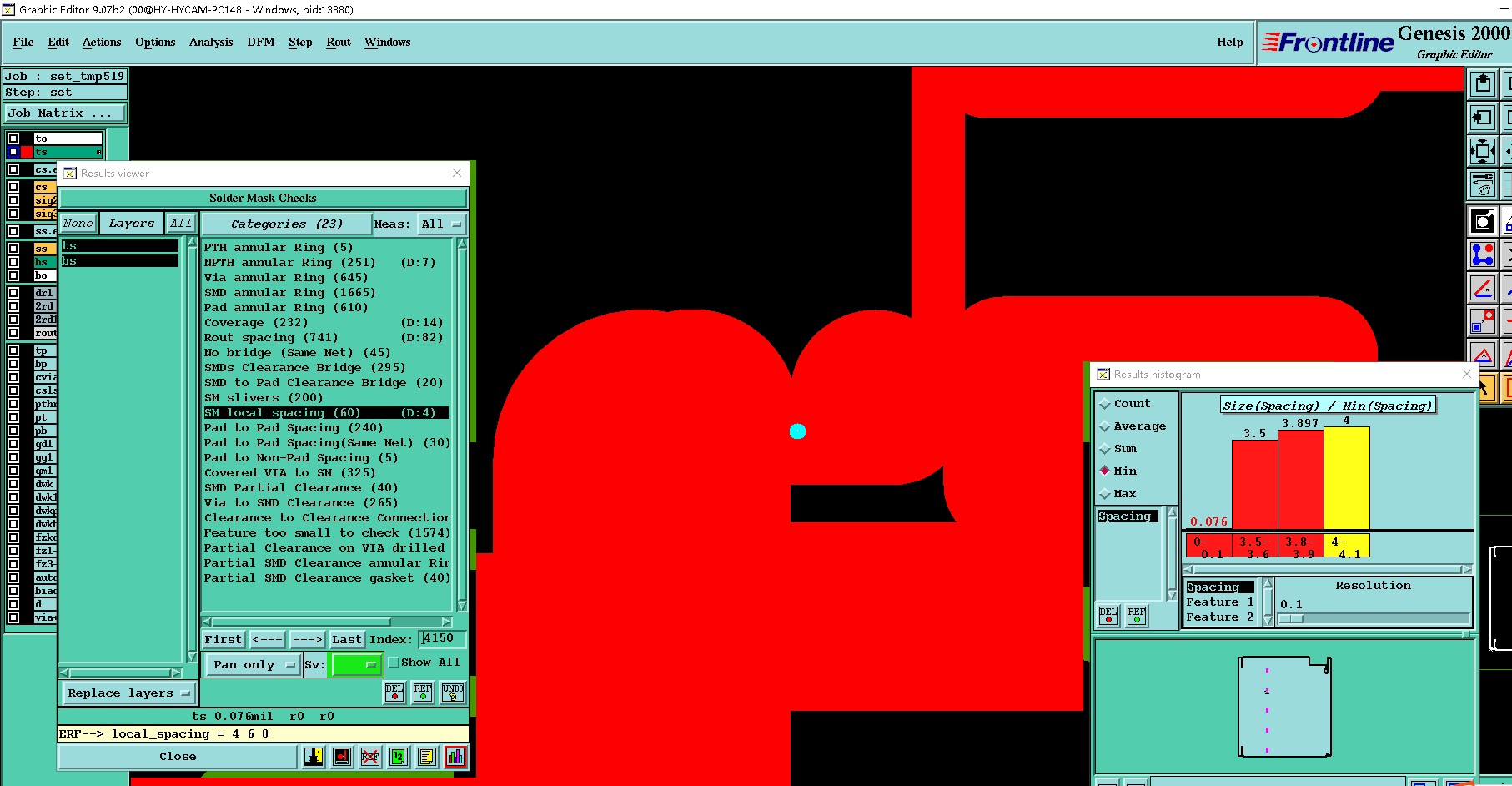Screen dimensions: 1512x786
Task: Click the pan-left arrow toolbar icon
Action: pyautogui.click(x=1483, y=118)
